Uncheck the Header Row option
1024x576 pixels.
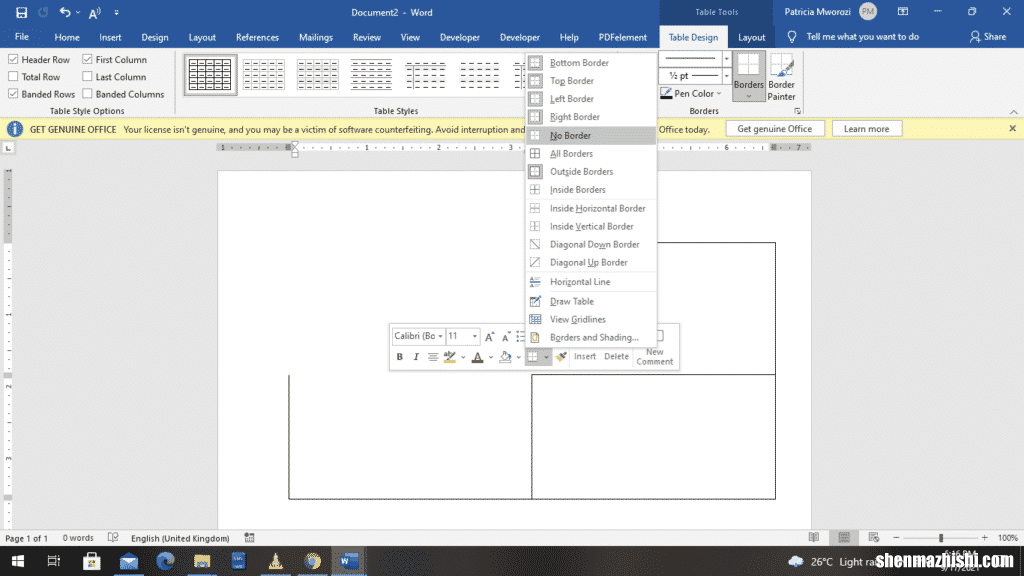(x=13, y=59)
